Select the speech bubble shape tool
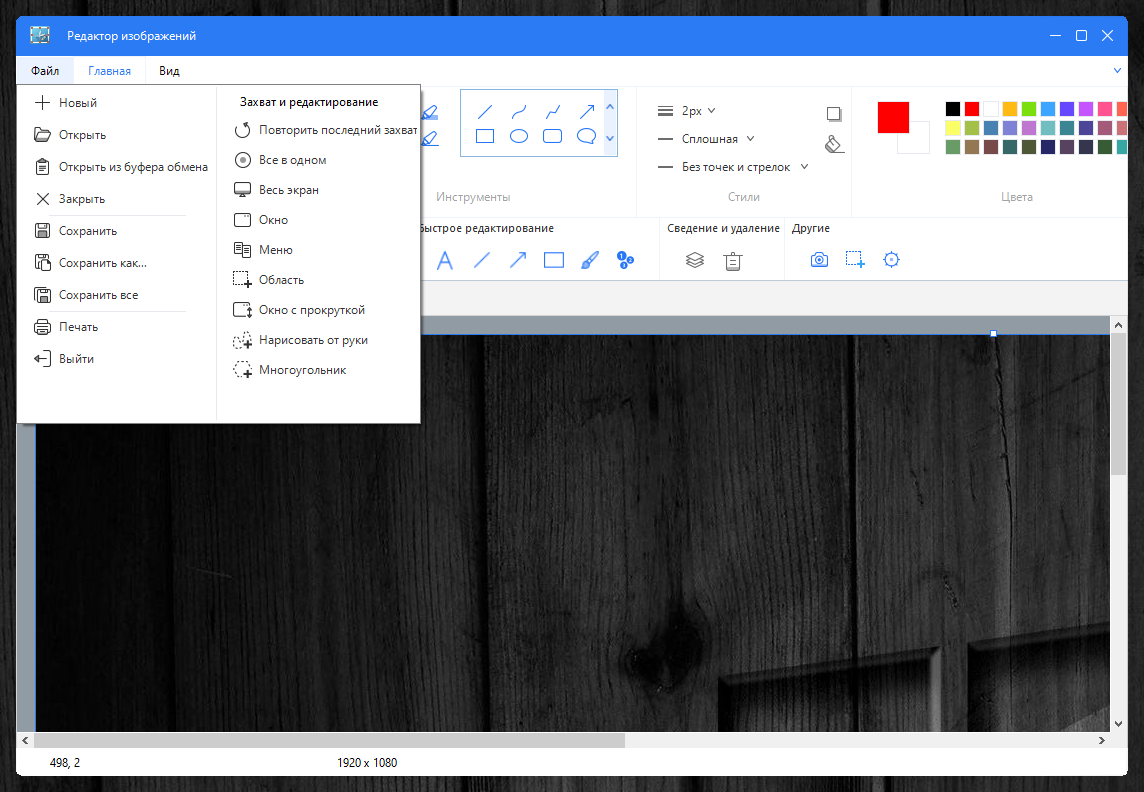The image size is (1144, 792). point(587,136)
